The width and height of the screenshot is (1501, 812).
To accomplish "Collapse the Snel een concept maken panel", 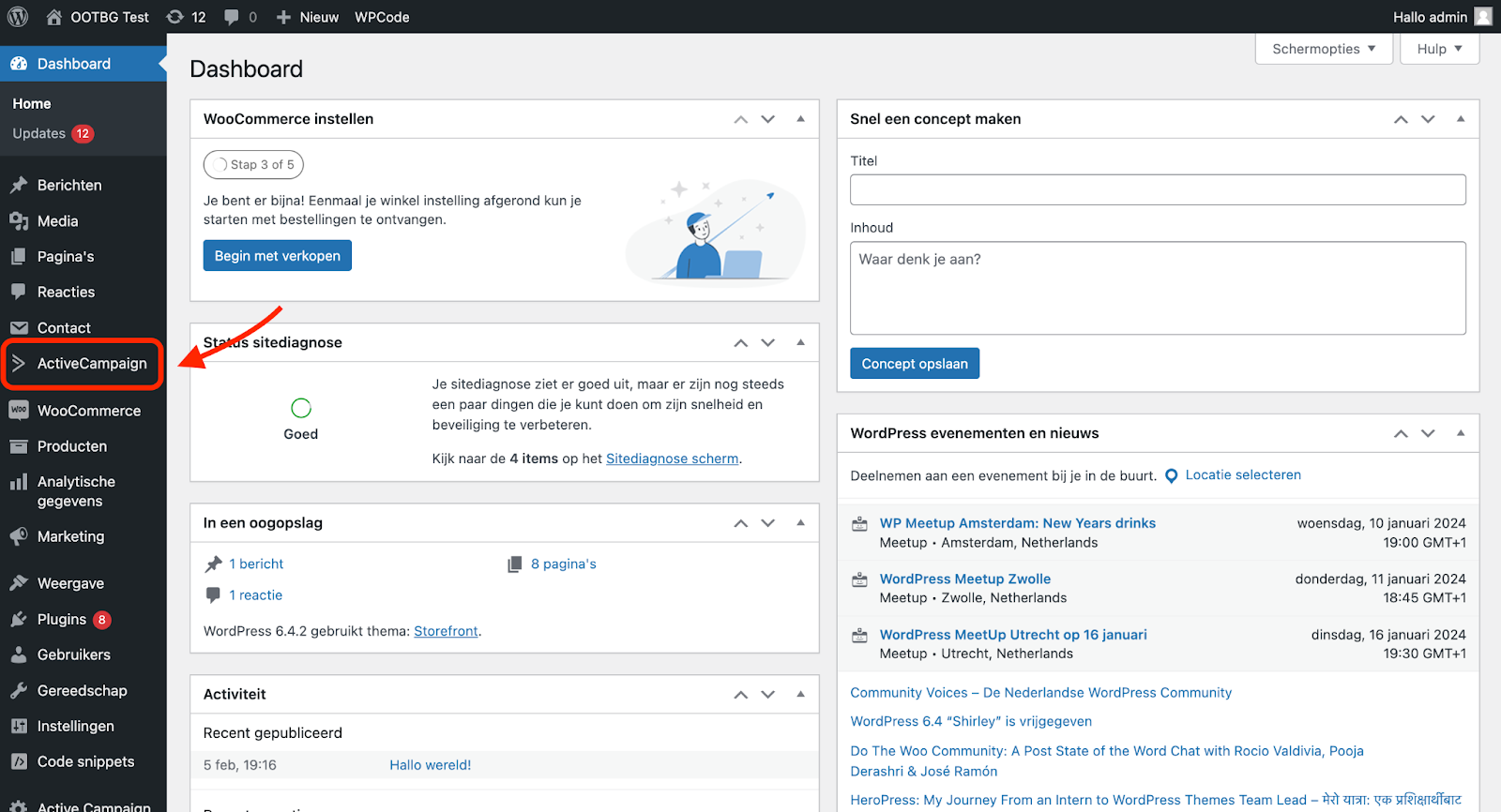I will [1461, 119].
